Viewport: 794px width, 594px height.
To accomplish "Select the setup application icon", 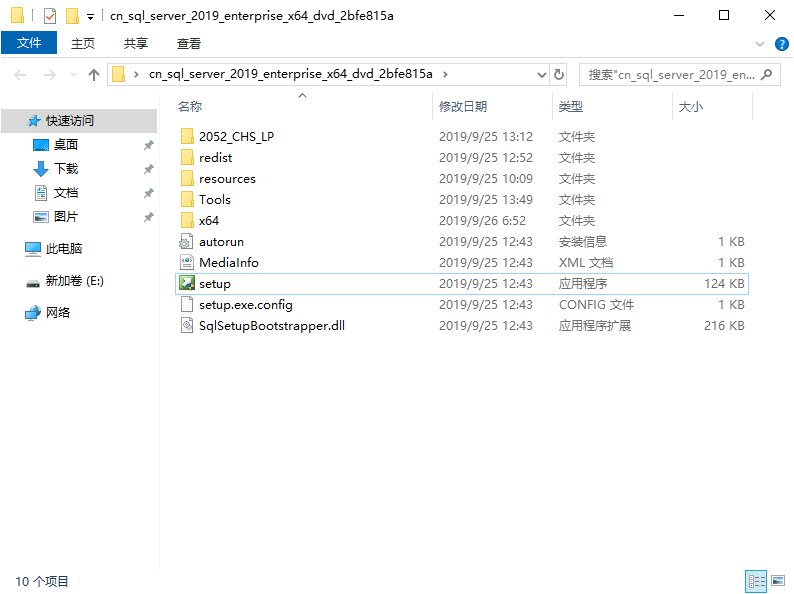I will pyautogui.click(x=187, y=284).
